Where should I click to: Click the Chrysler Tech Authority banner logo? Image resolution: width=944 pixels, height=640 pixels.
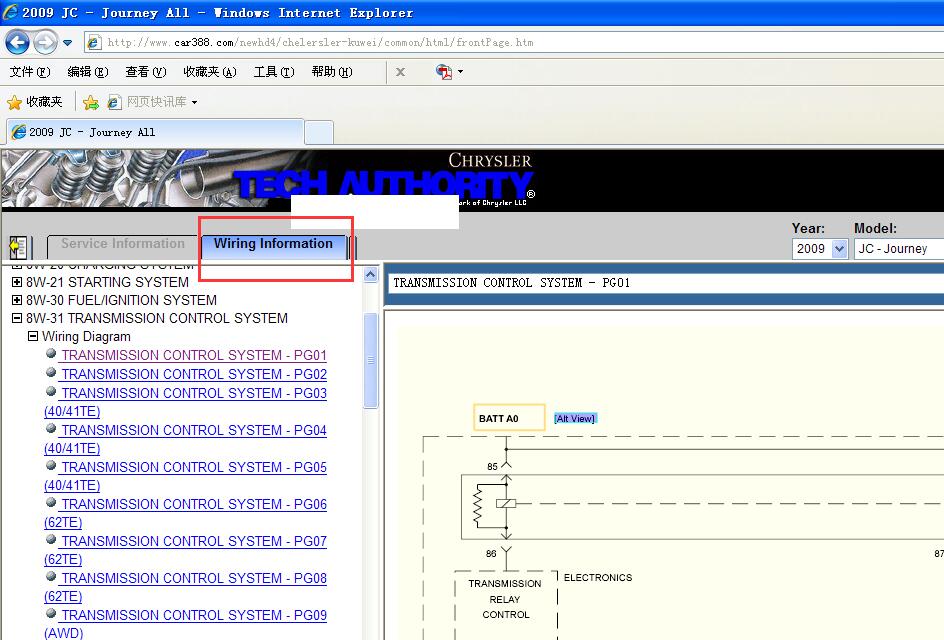coord(384,178)
